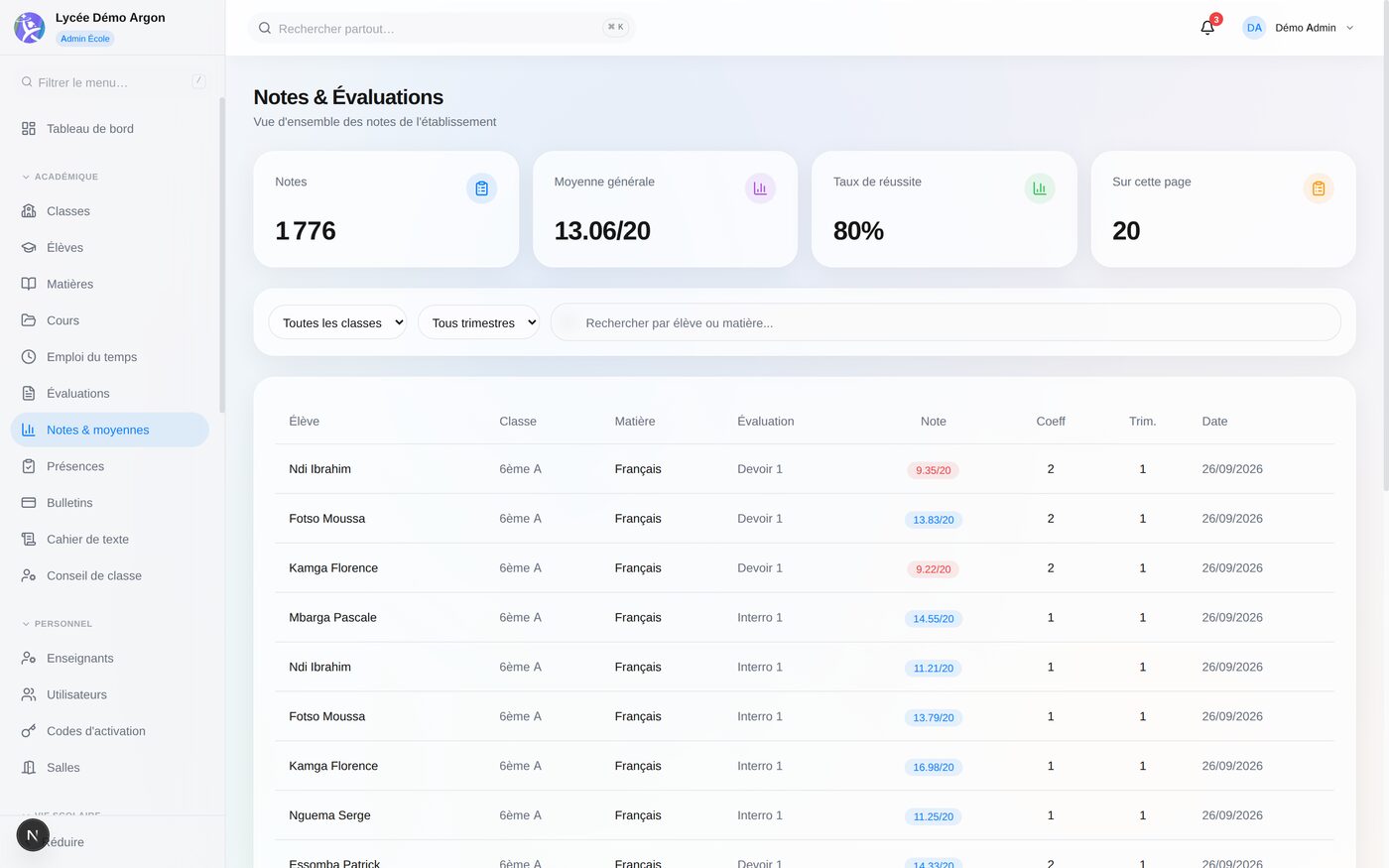Open Cahier de texte page
The width and height of the screenshot is (1389, 868).
(x=109, y=540)
